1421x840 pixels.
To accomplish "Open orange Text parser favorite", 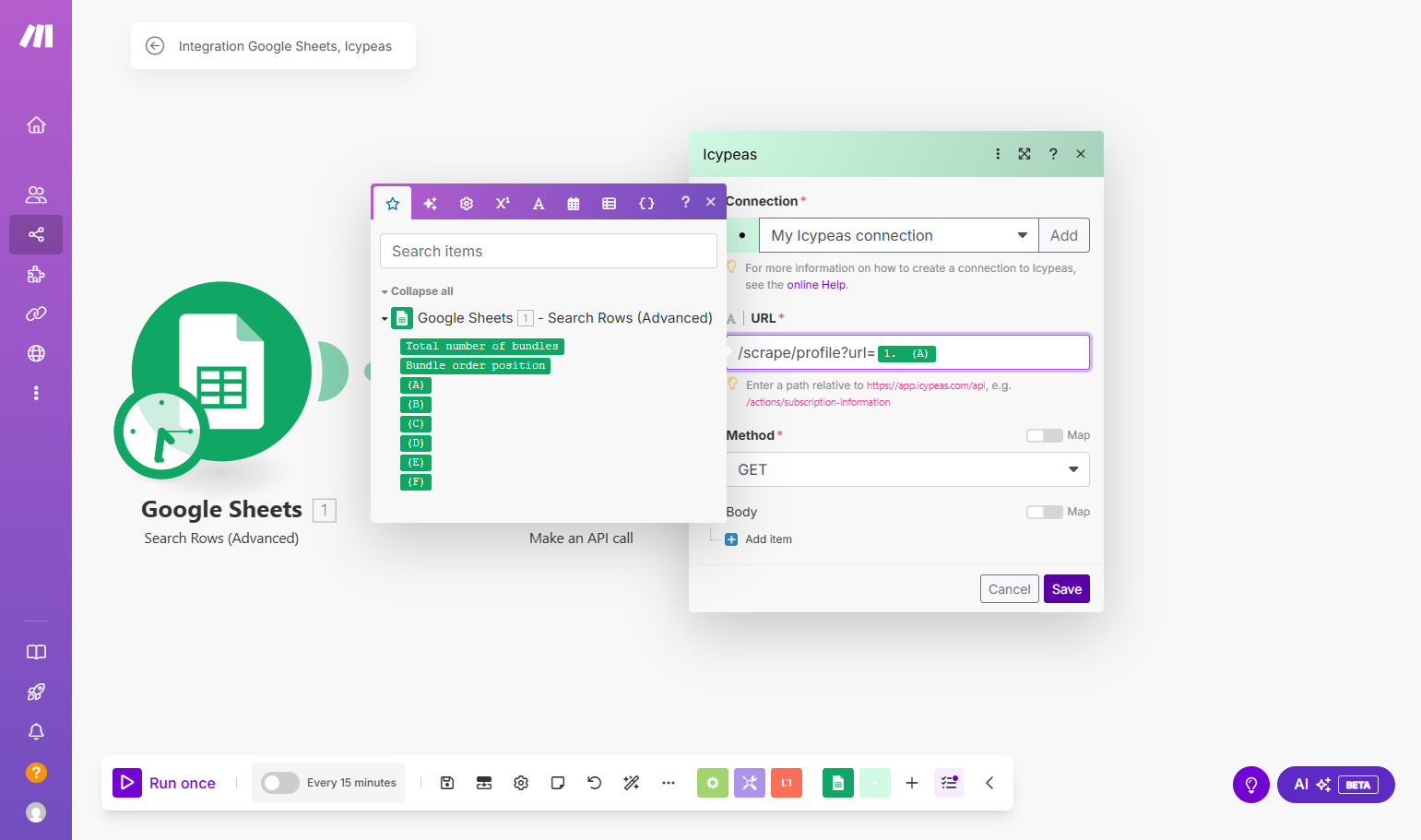I will (x=787, y=783).
